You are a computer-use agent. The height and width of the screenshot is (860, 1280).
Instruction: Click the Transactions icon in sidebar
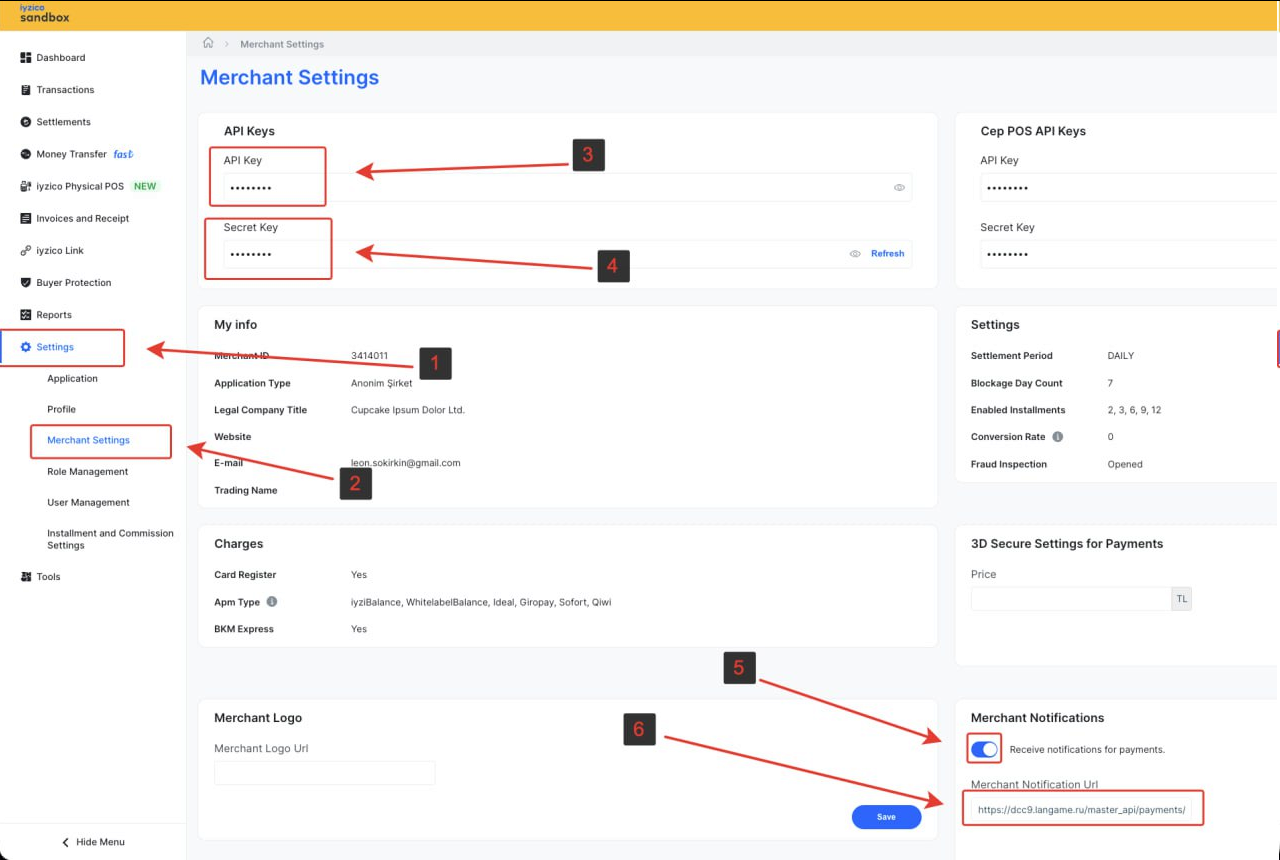tap(26, 90)
